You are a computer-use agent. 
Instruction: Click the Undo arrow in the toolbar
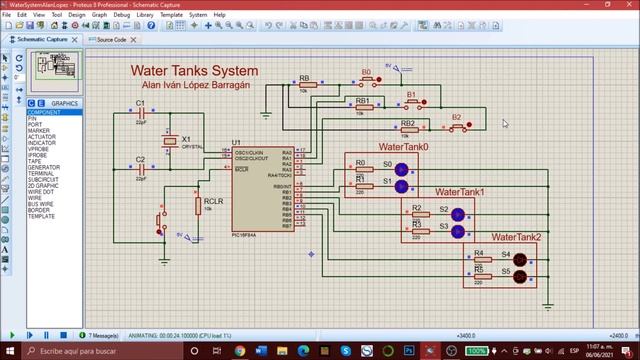268,25
